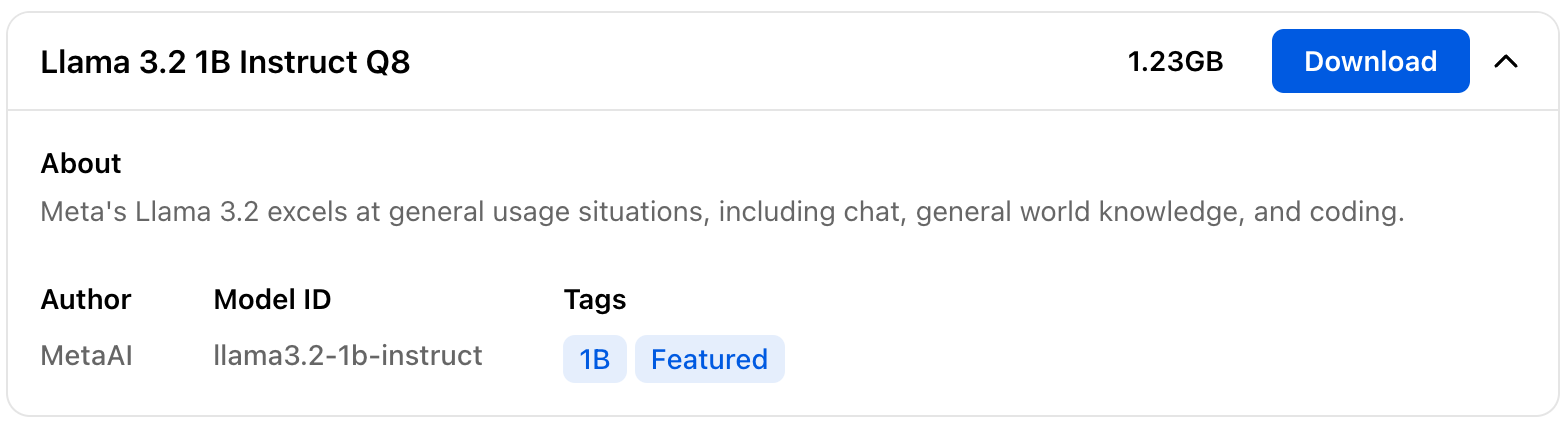
Task: Click the Model ID field label
Action: pyautogui.click(x=272, y=299)
